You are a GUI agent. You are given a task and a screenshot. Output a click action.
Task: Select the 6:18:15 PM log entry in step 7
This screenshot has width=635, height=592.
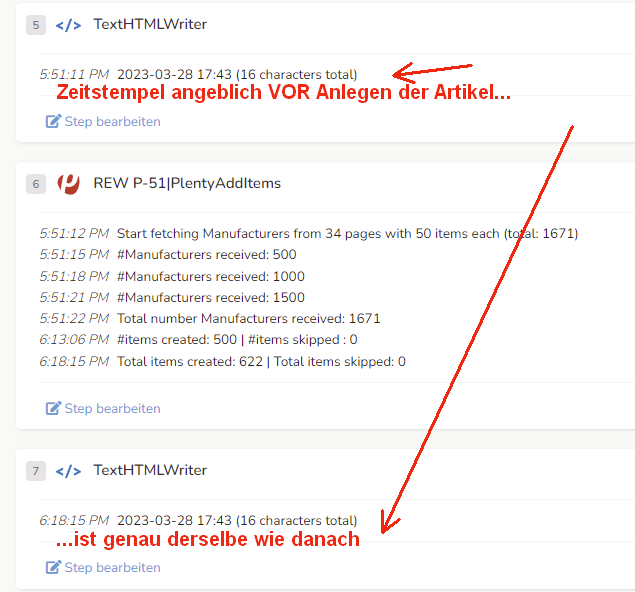click(x=198, y=520)
